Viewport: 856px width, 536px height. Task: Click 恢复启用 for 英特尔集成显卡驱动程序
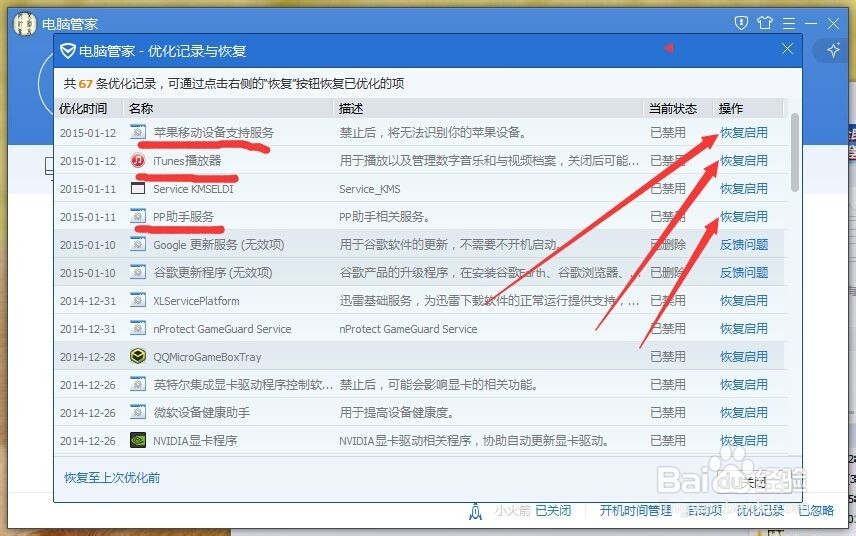[744, 385]
